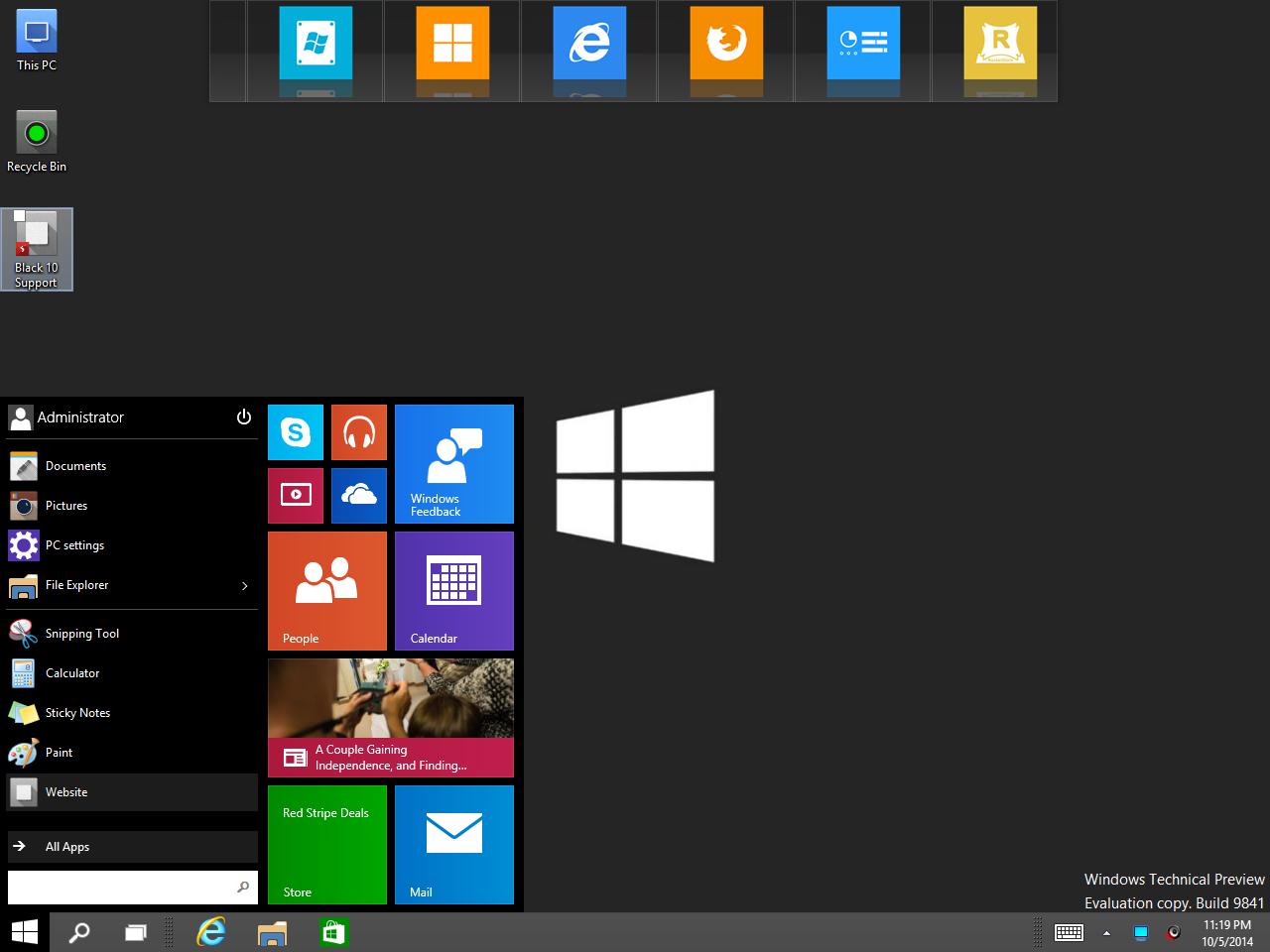Open the Windows Feedback tile
The image size is (1270, 952).
pyautogui.click(x=454, y=464)
